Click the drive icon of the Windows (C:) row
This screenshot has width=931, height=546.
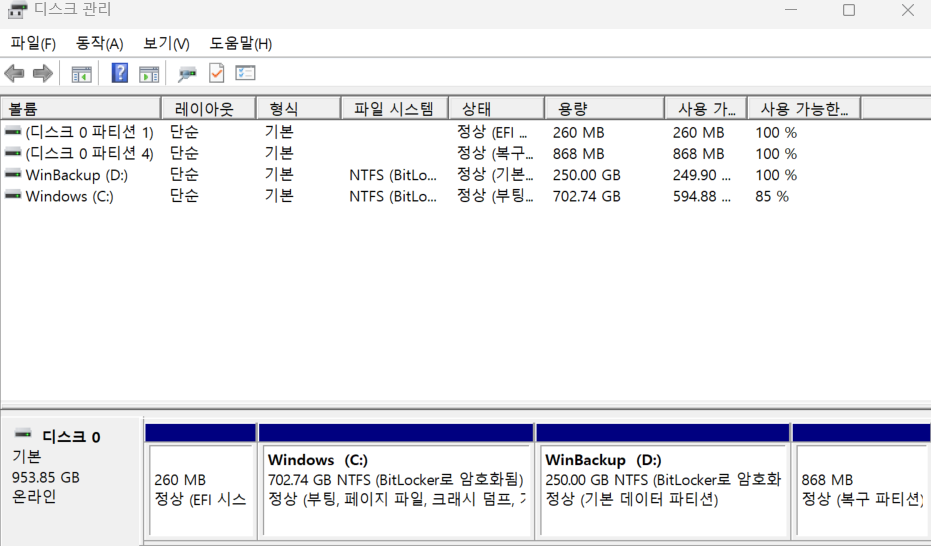point(13,195)
